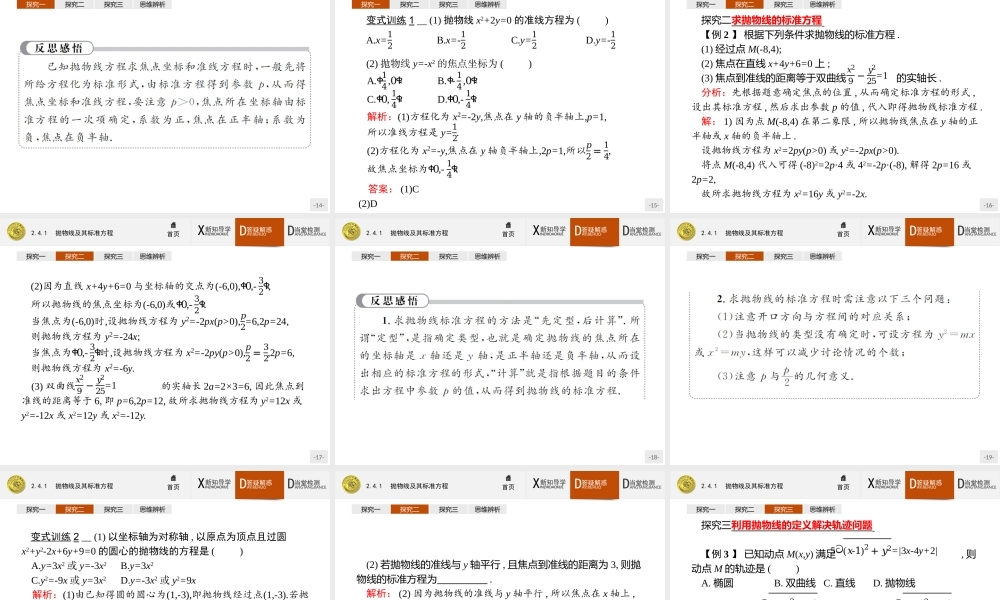1000x600 pixels.
Task: Click the gold school emblem on slide 19
Action: [686, 231]
